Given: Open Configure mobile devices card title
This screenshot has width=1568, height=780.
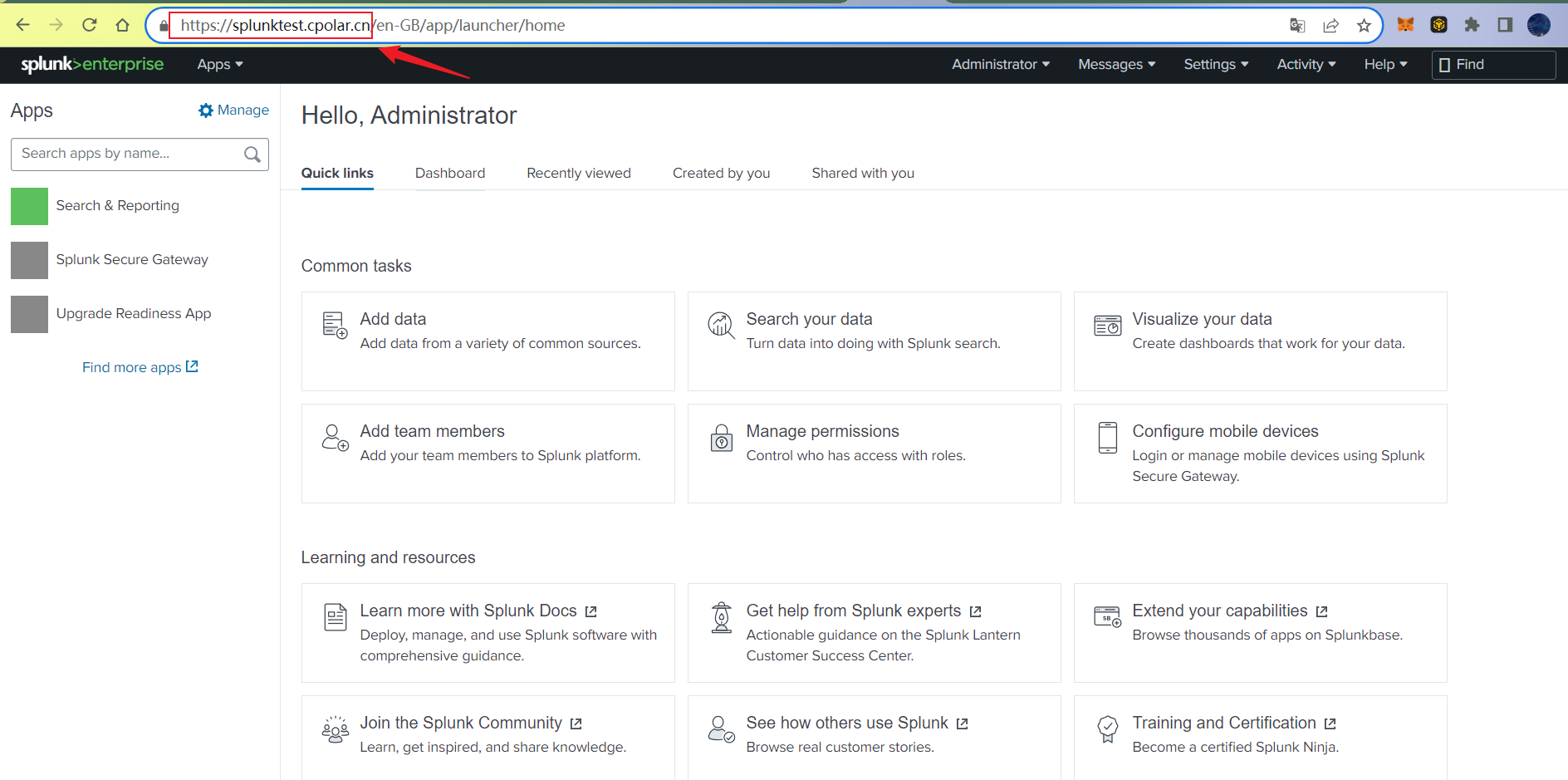Looking at the screenshot, I should point(1225,431).
